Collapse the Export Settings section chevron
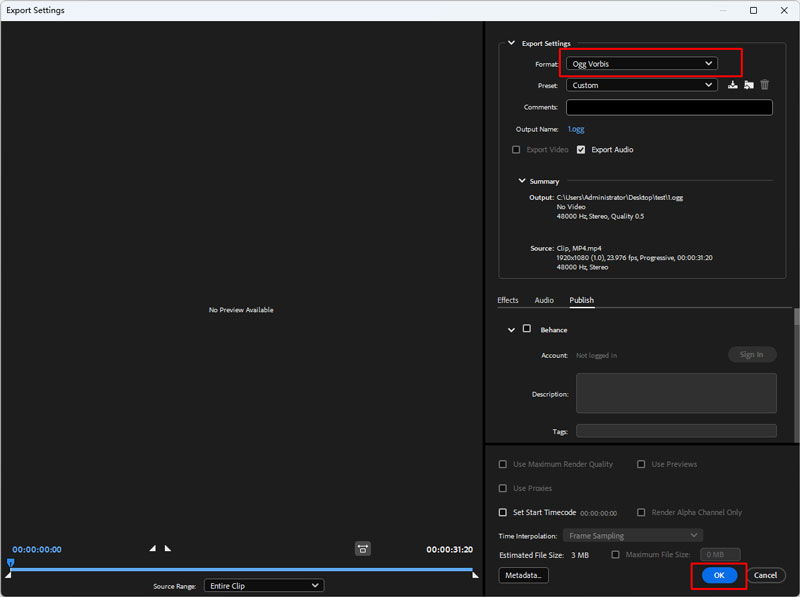The image size is (800, 597). point(511,43)
